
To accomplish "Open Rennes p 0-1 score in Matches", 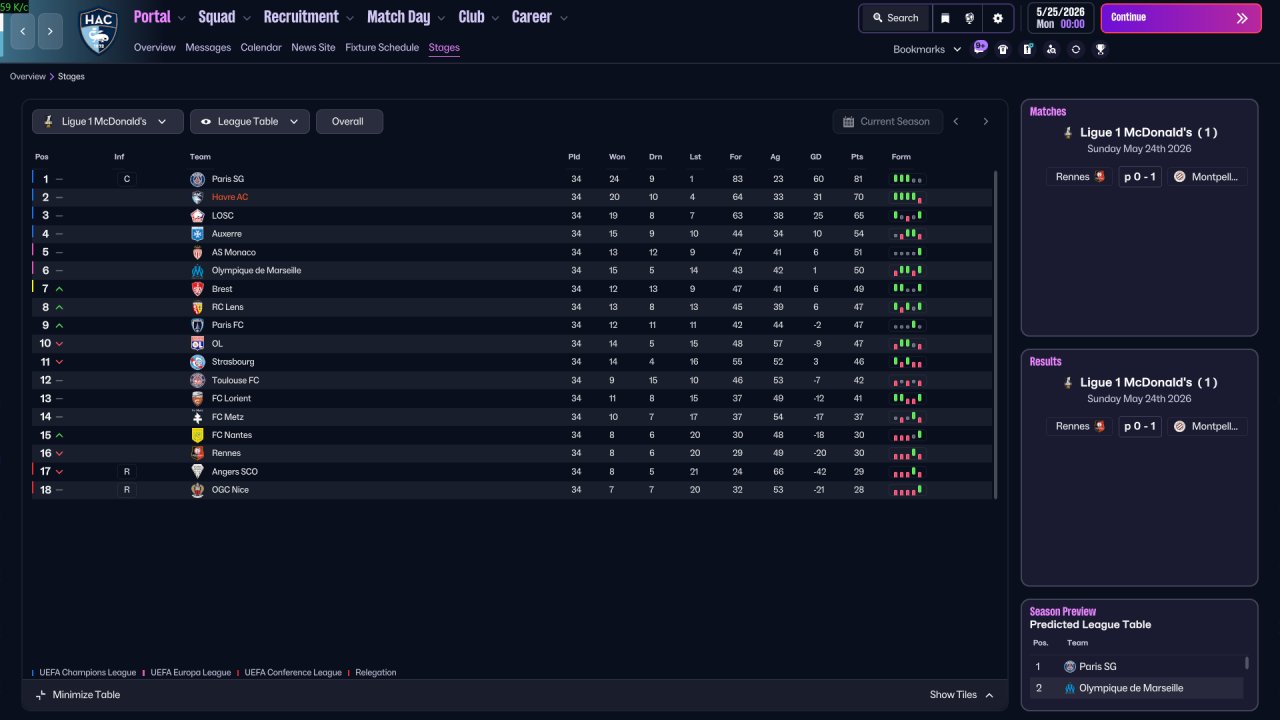I will coord(1139,176).
